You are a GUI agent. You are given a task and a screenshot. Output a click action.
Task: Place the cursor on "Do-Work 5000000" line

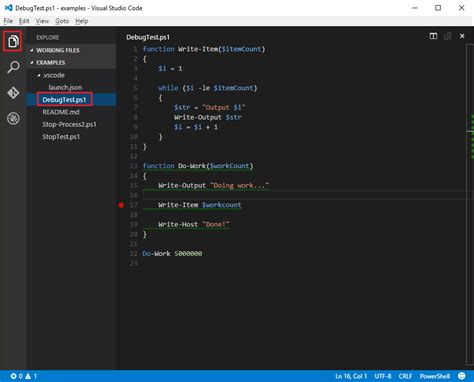click(x=172, y=254)
